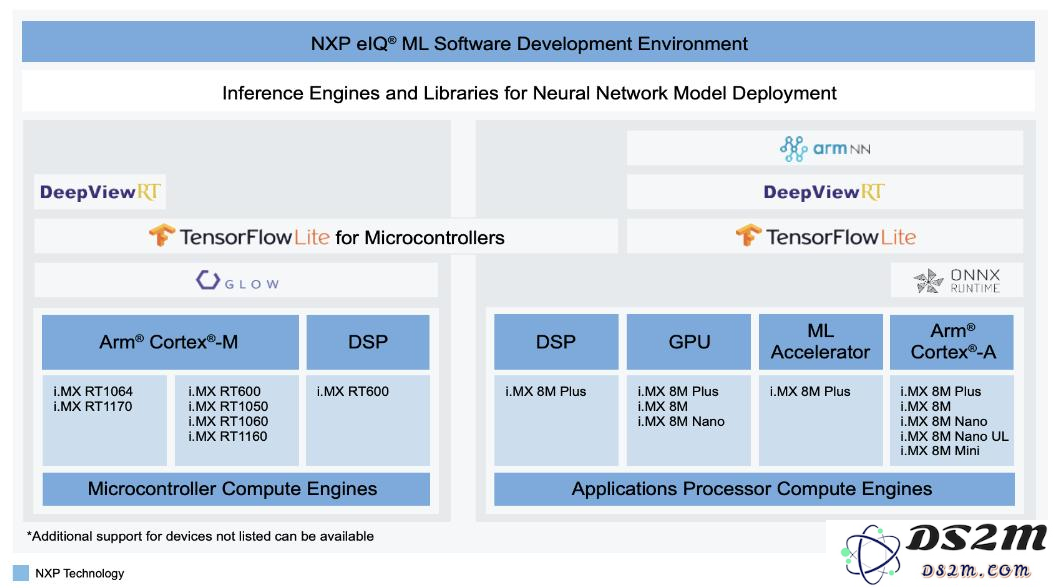
Task: Click the "GLOW" wordmark text
Action: click(252, 284)
